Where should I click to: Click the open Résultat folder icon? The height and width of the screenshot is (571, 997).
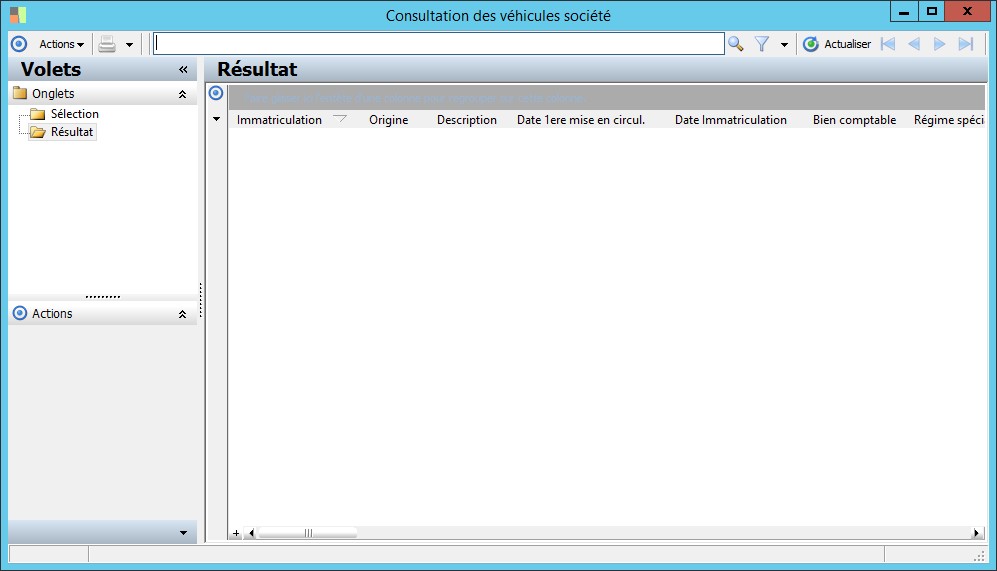(x=38, y=132)
